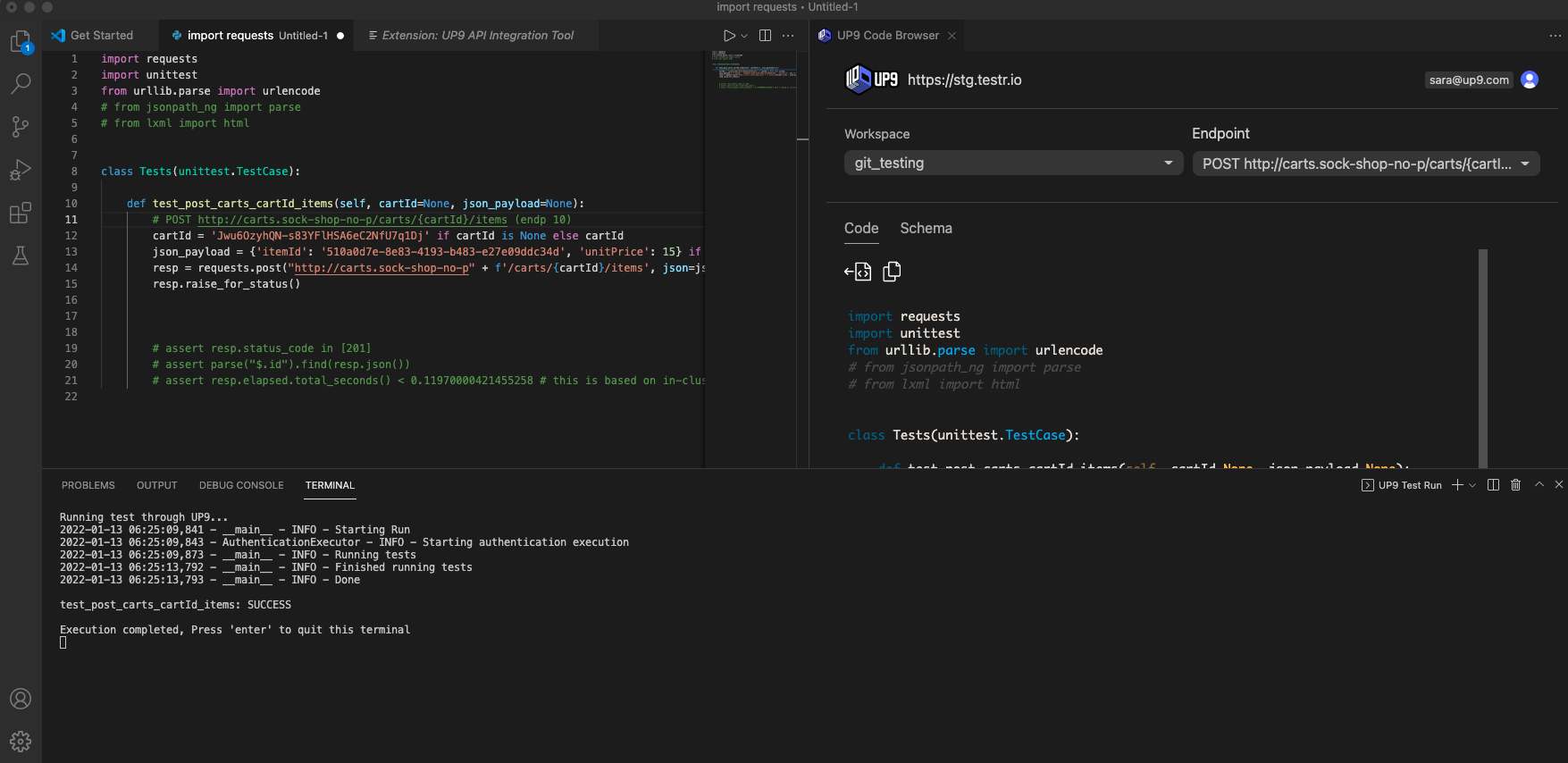Open the Search view in the activity bar
The height and width of the screenshot is (763, 1568).
tap(21, 84)
